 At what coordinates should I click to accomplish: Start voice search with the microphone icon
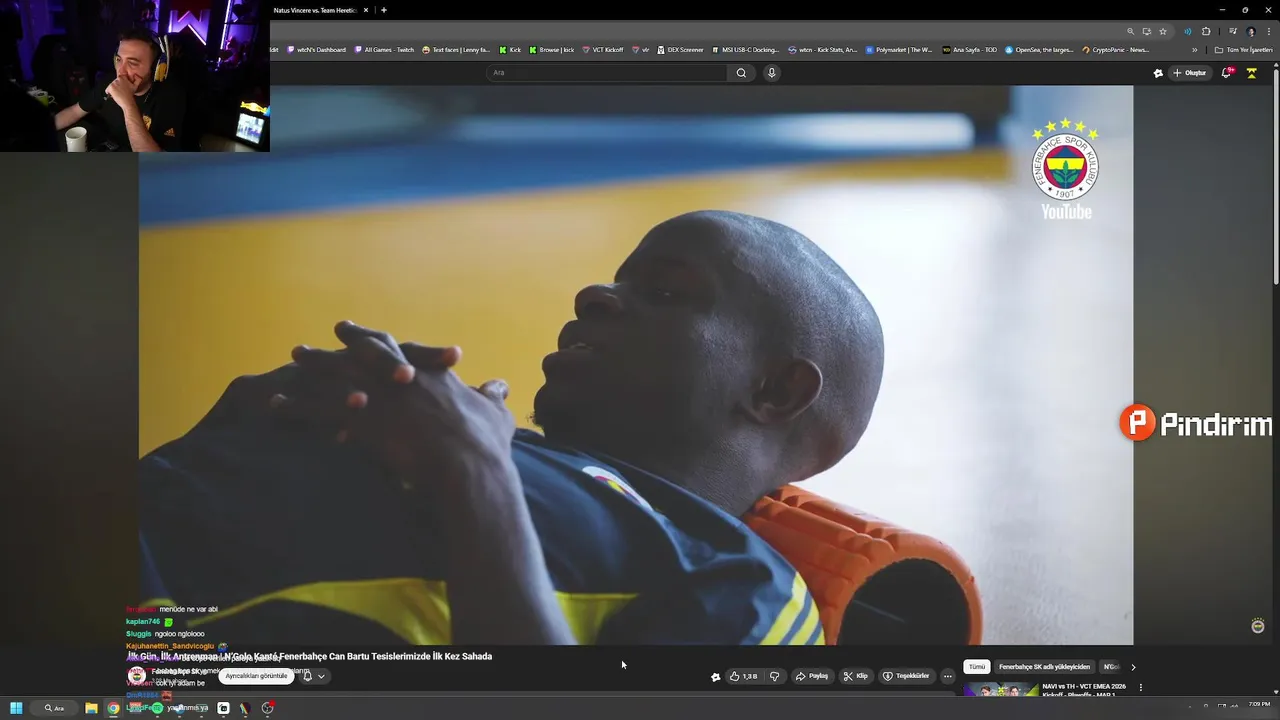point(771,72)
